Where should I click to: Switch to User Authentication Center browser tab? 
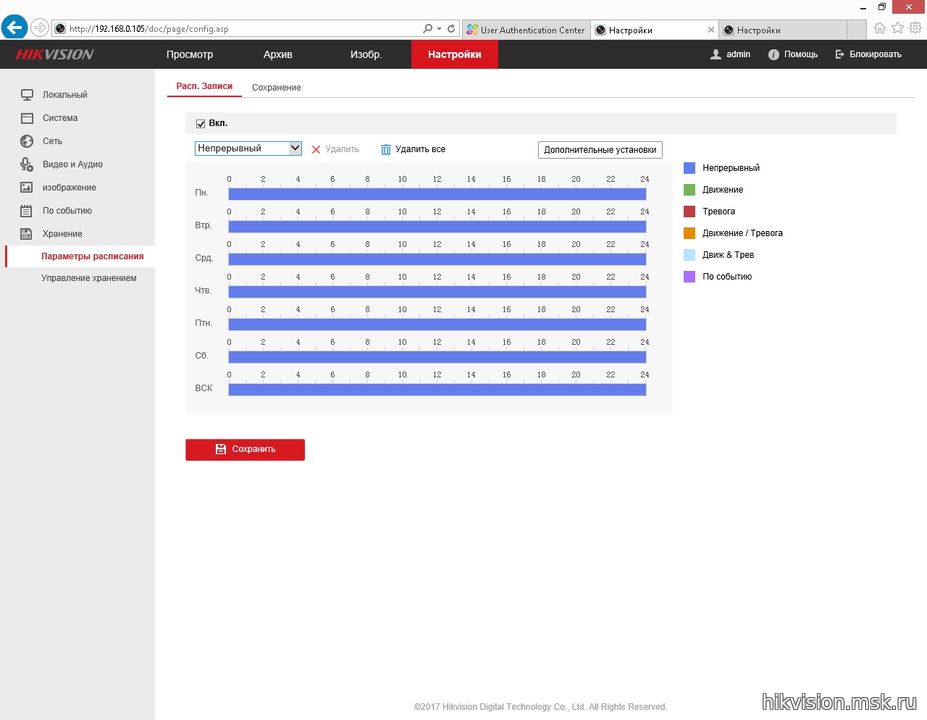pyautogui.click(x=526, y=30)
